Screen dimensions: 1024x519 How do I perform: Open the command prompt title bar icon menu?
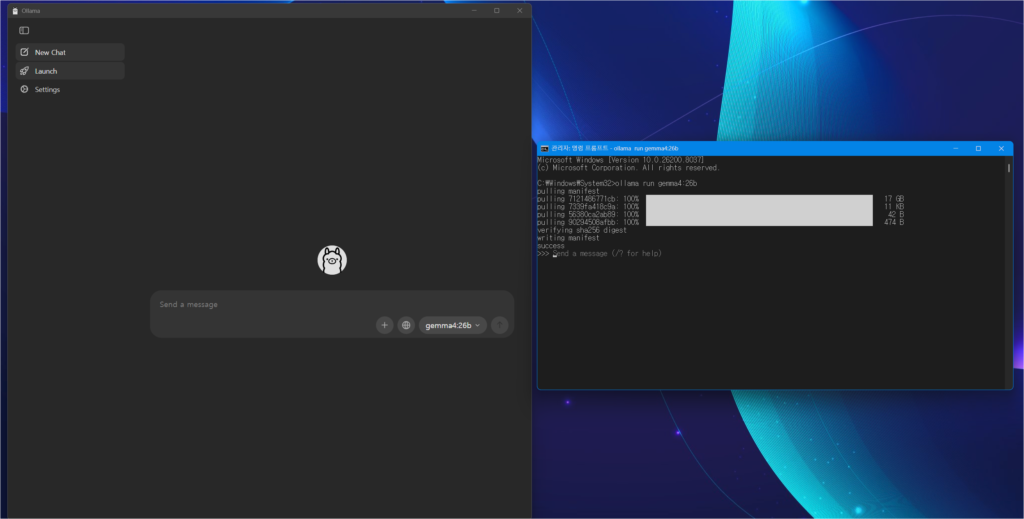544,148
